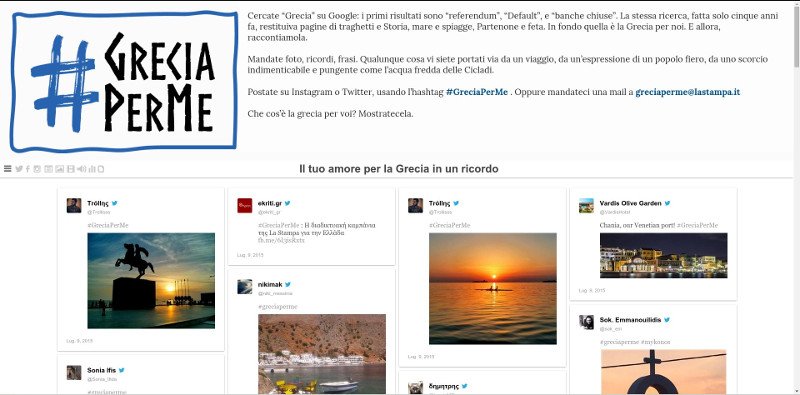Open fb.me link in ekriti.gr post
Viewport: 800px width, 395px height.
pos(281,240)
